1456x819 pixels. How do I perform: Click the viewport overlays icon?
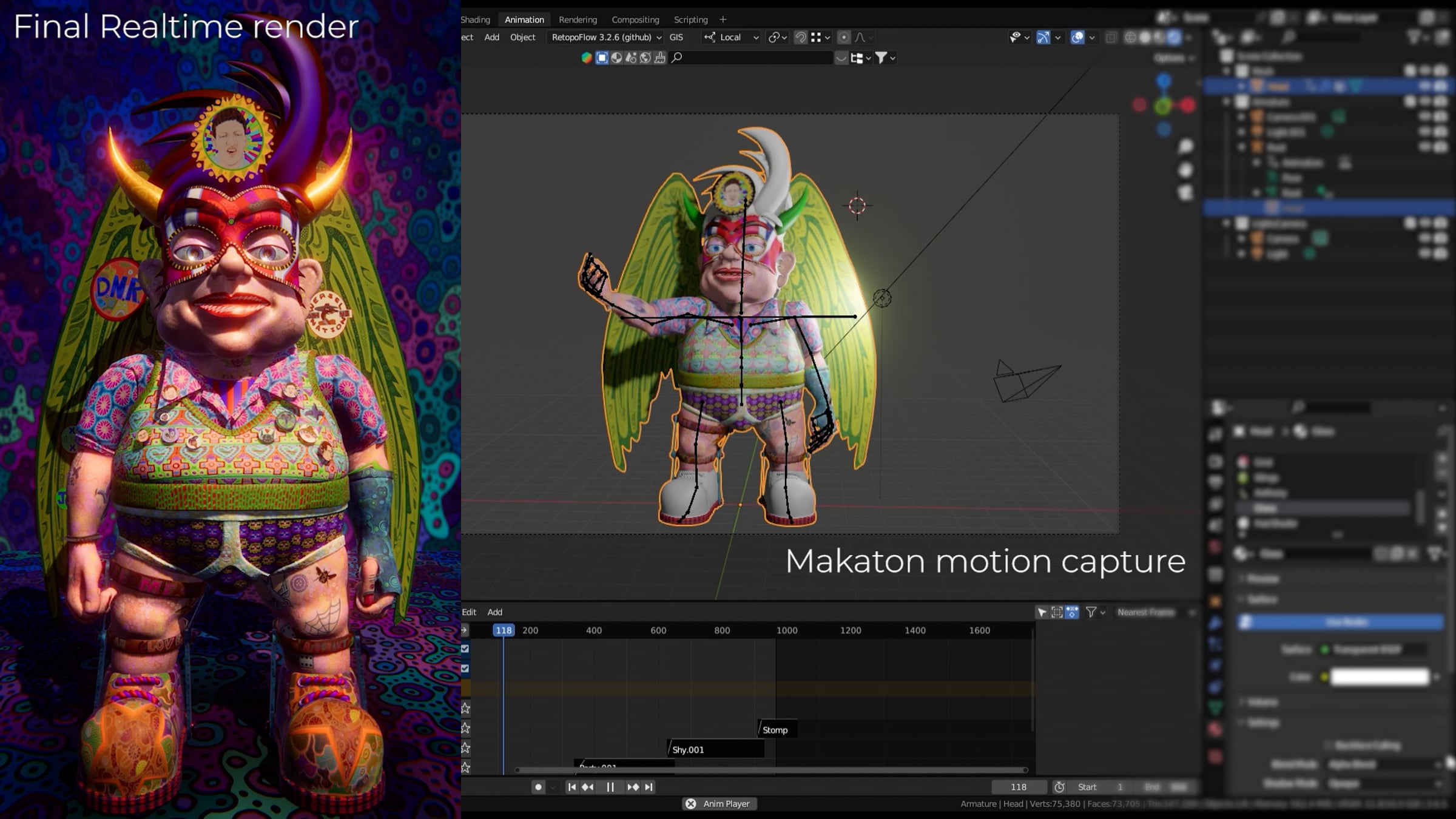(1077, 38)
